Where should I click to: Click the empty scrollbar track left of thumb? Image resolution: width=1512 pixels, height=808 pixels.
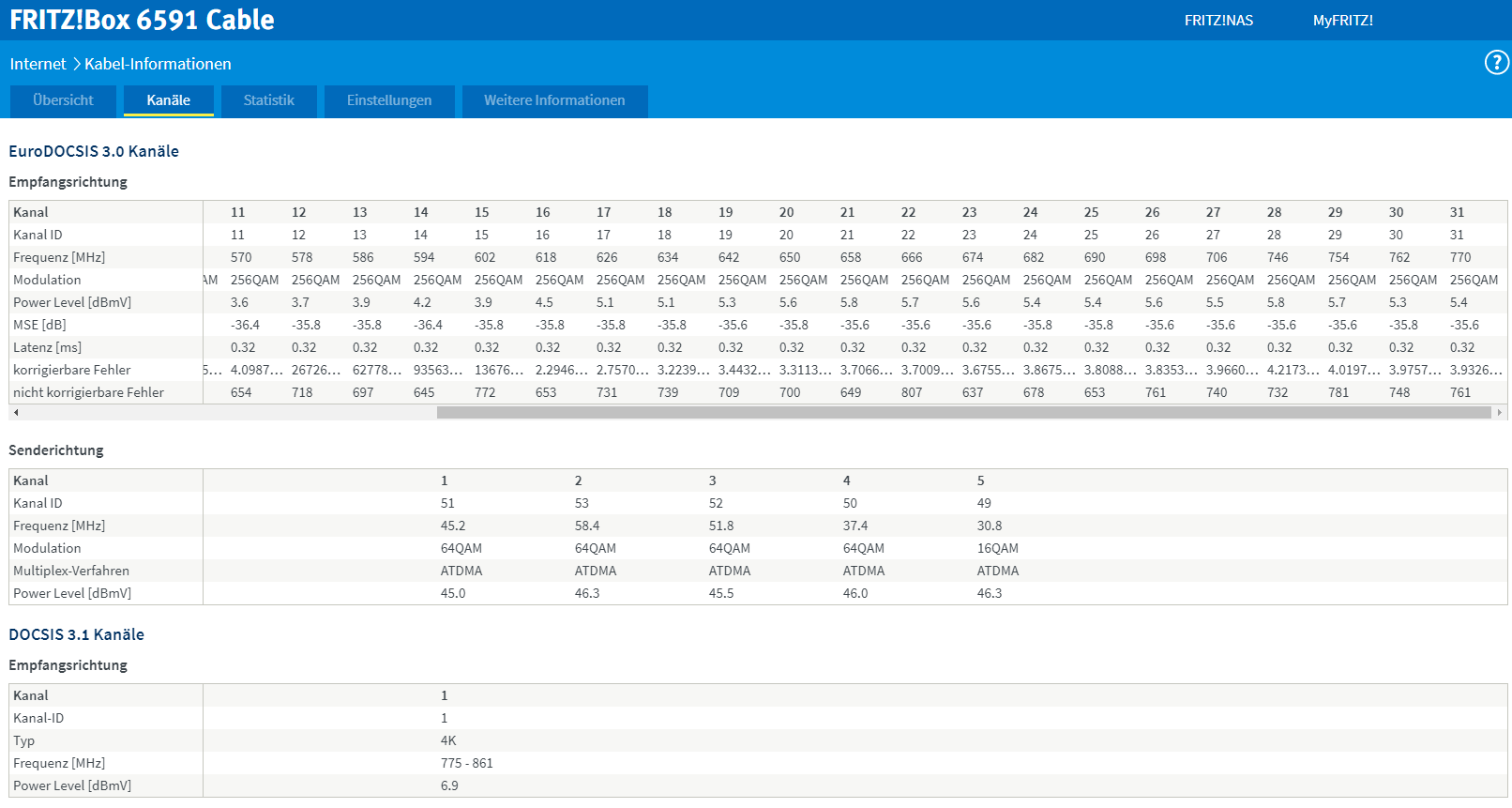(225, 413)
